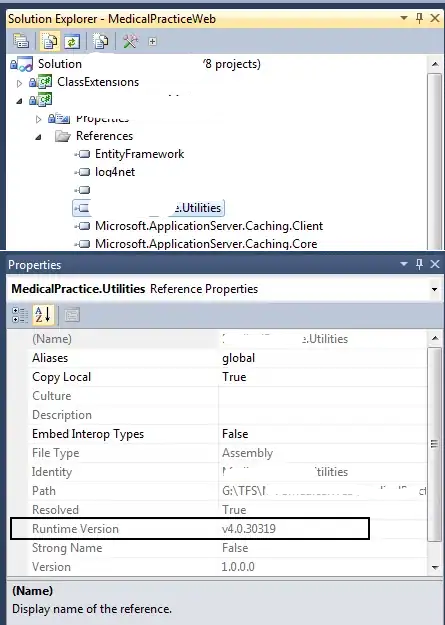This screenshot has width=445, height=625.
Task: Switch Properties grid to Categorized view
Action: point(20,315)
